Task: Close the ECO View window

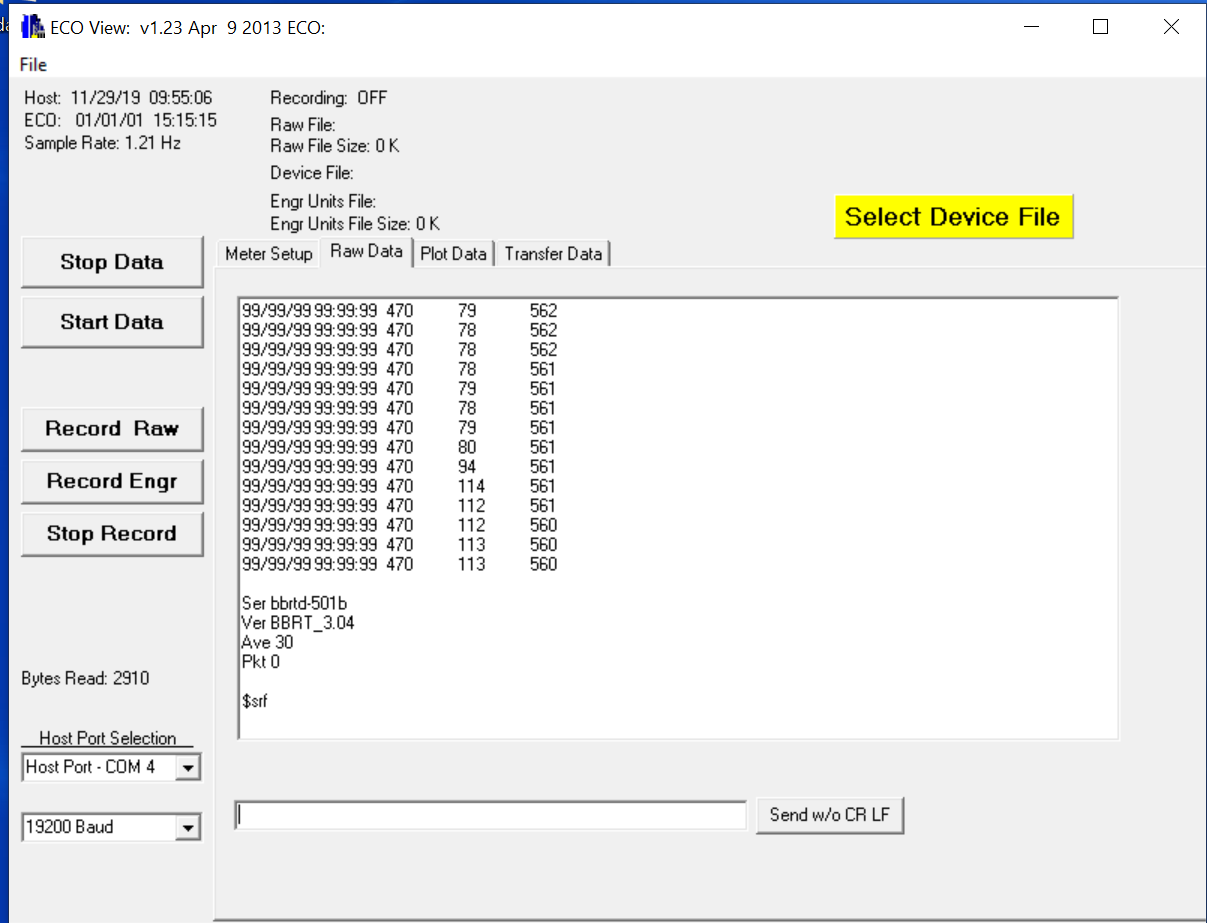Action: point(1171,27)
